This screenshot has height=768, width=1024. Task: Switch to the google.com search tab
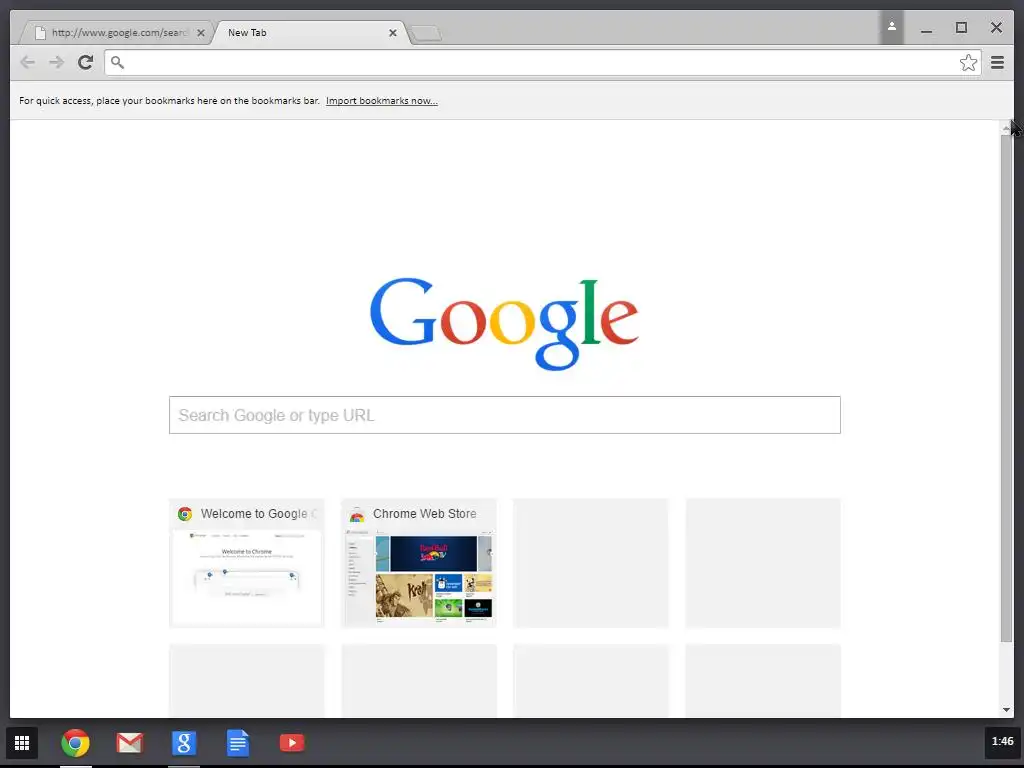[116, 33]
